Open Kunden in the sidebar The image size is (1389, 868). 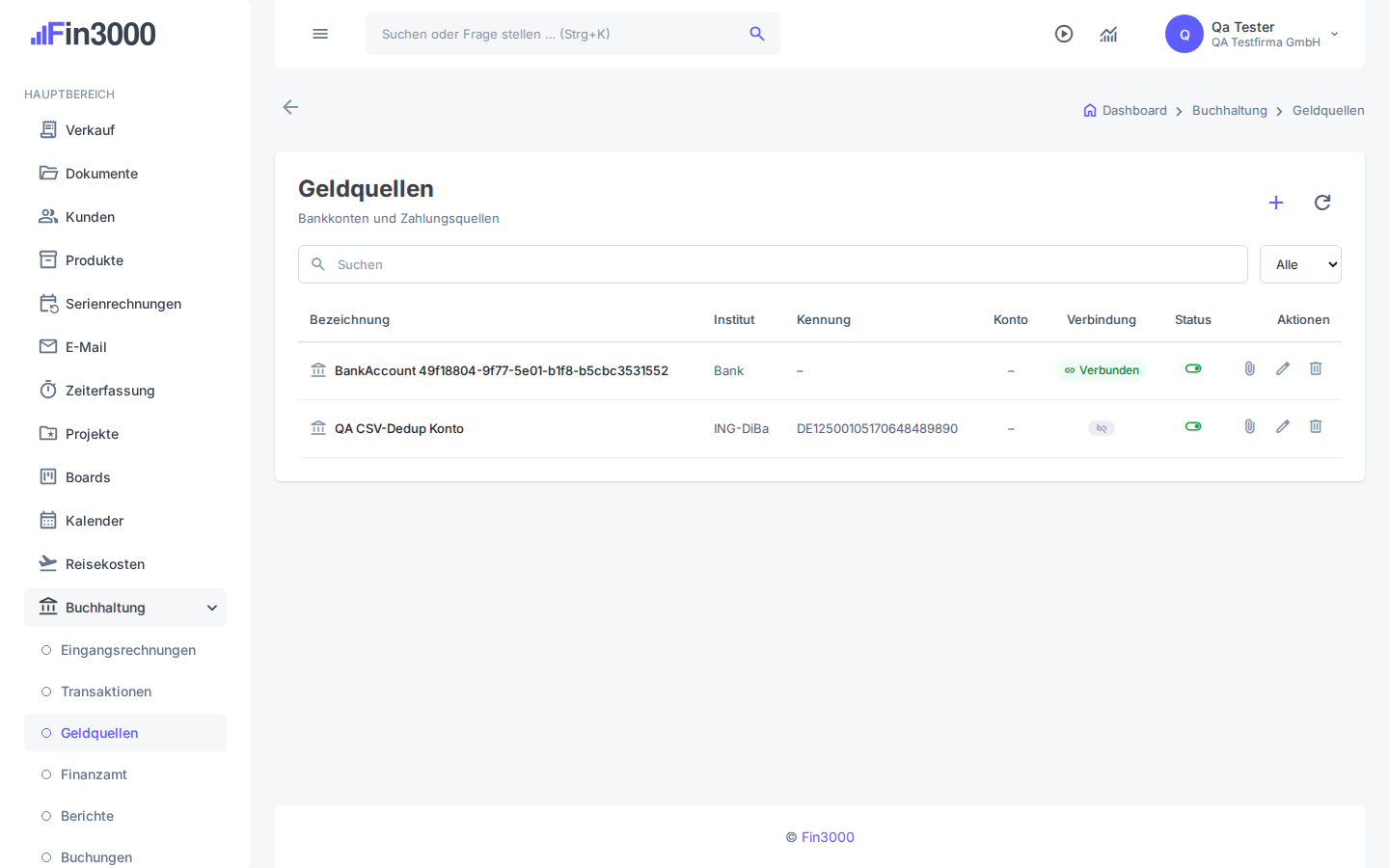[125, 217]
